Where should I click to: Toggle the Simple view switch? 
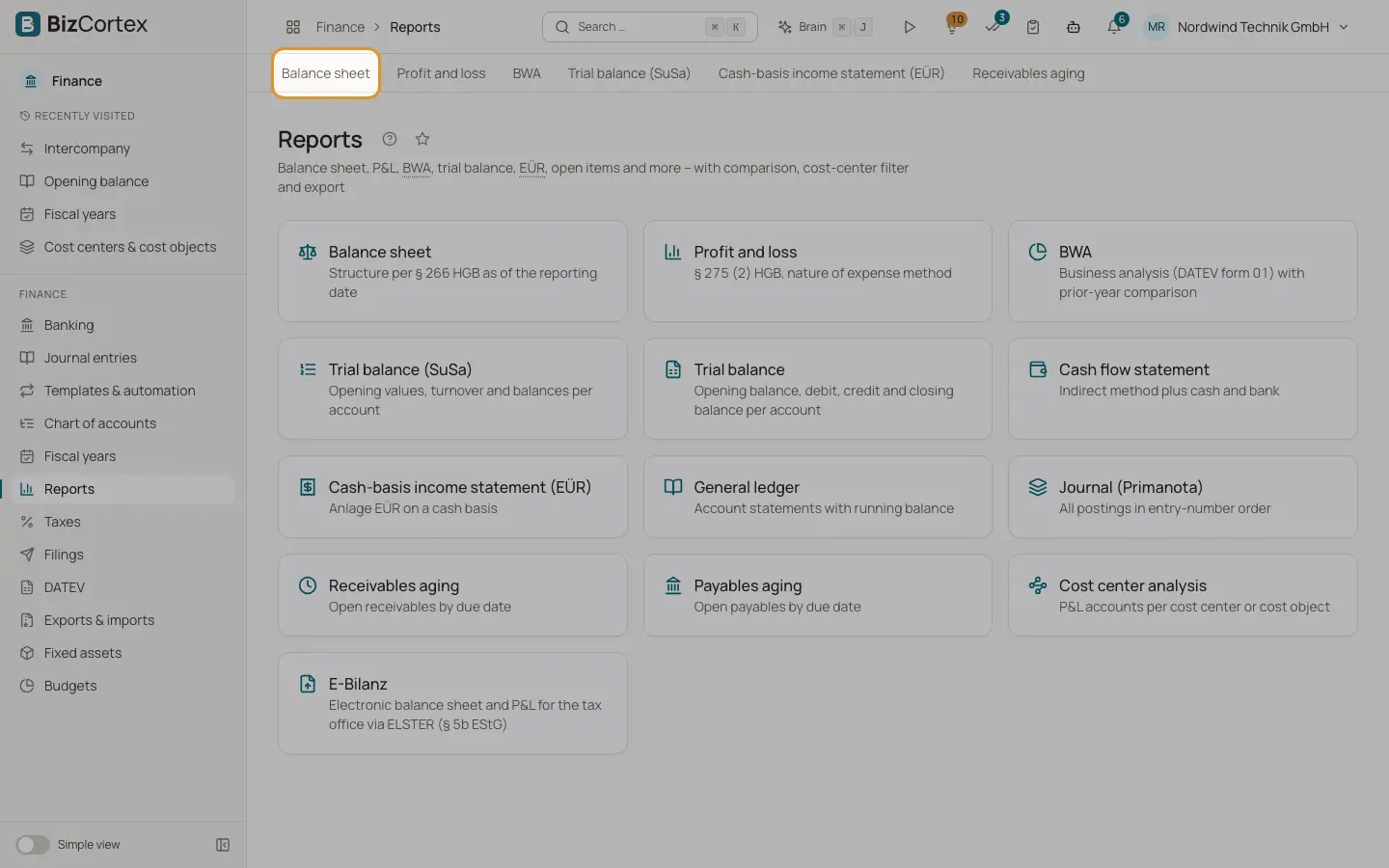[32, 845]
